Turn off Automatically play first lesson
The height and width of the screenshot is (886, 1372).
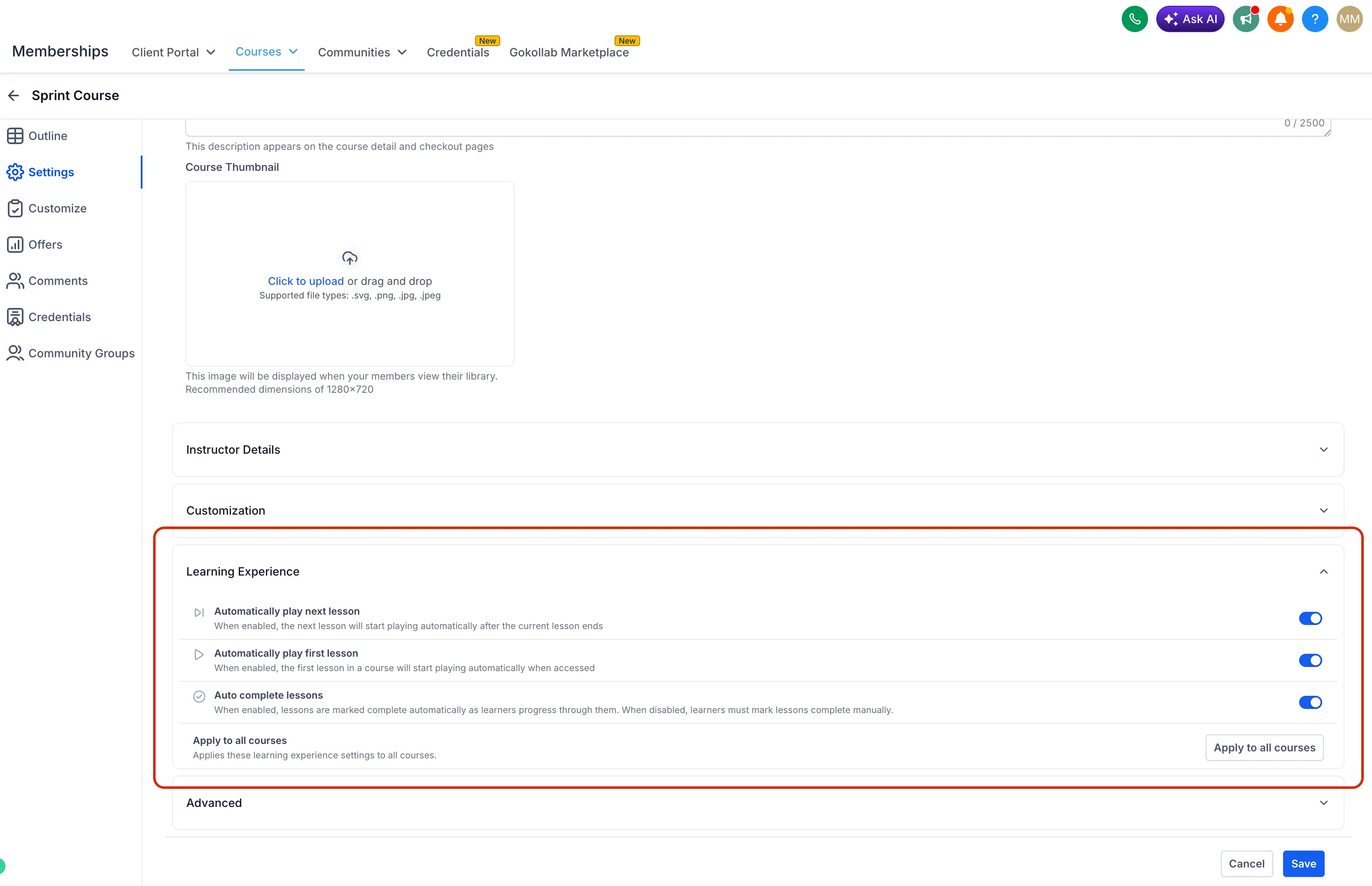tap(1310, 660)
